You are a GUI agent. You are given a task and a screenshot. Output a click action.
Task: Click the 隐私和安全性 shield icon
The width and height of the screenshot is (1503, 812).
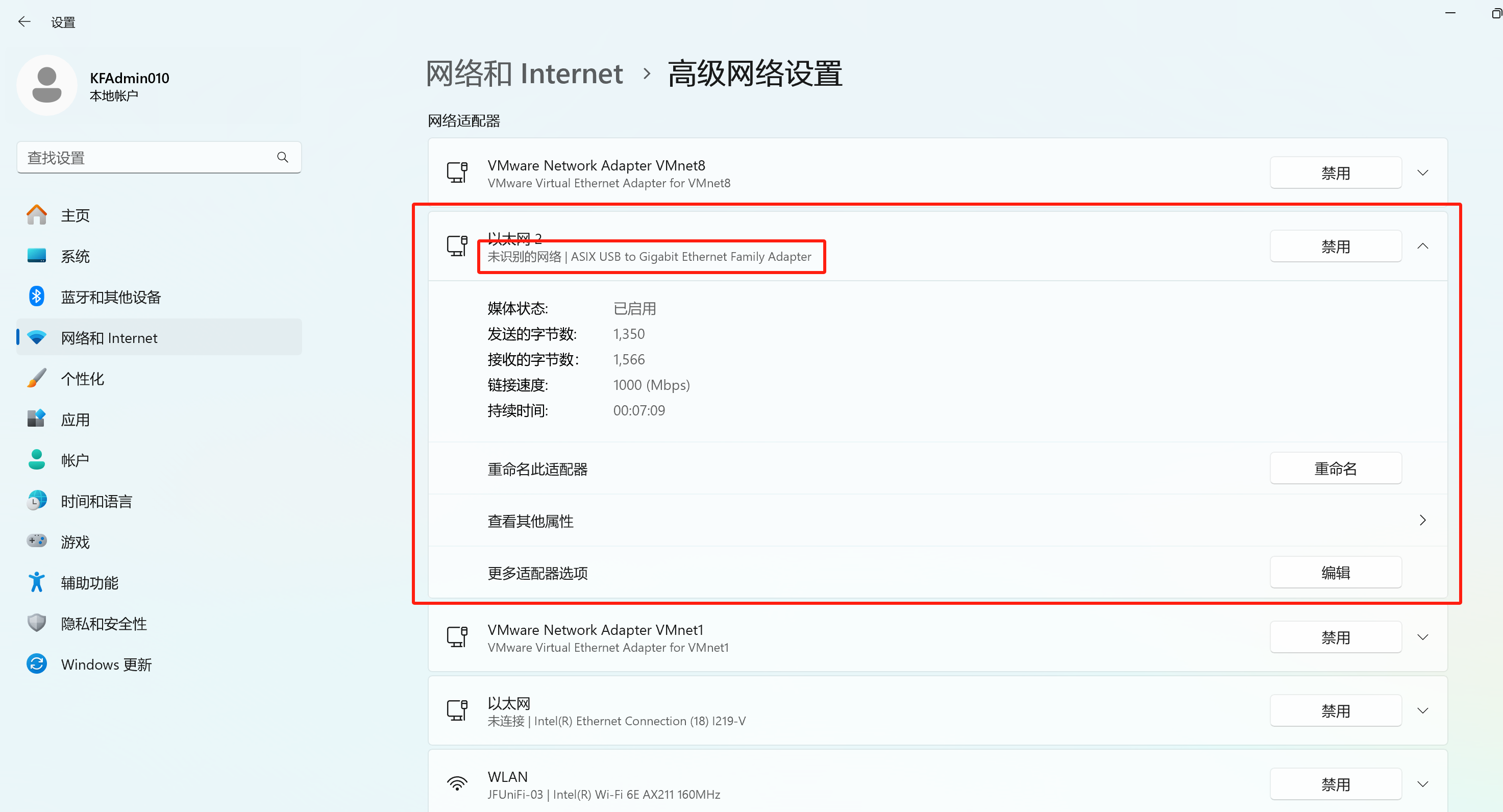point(37,623)
